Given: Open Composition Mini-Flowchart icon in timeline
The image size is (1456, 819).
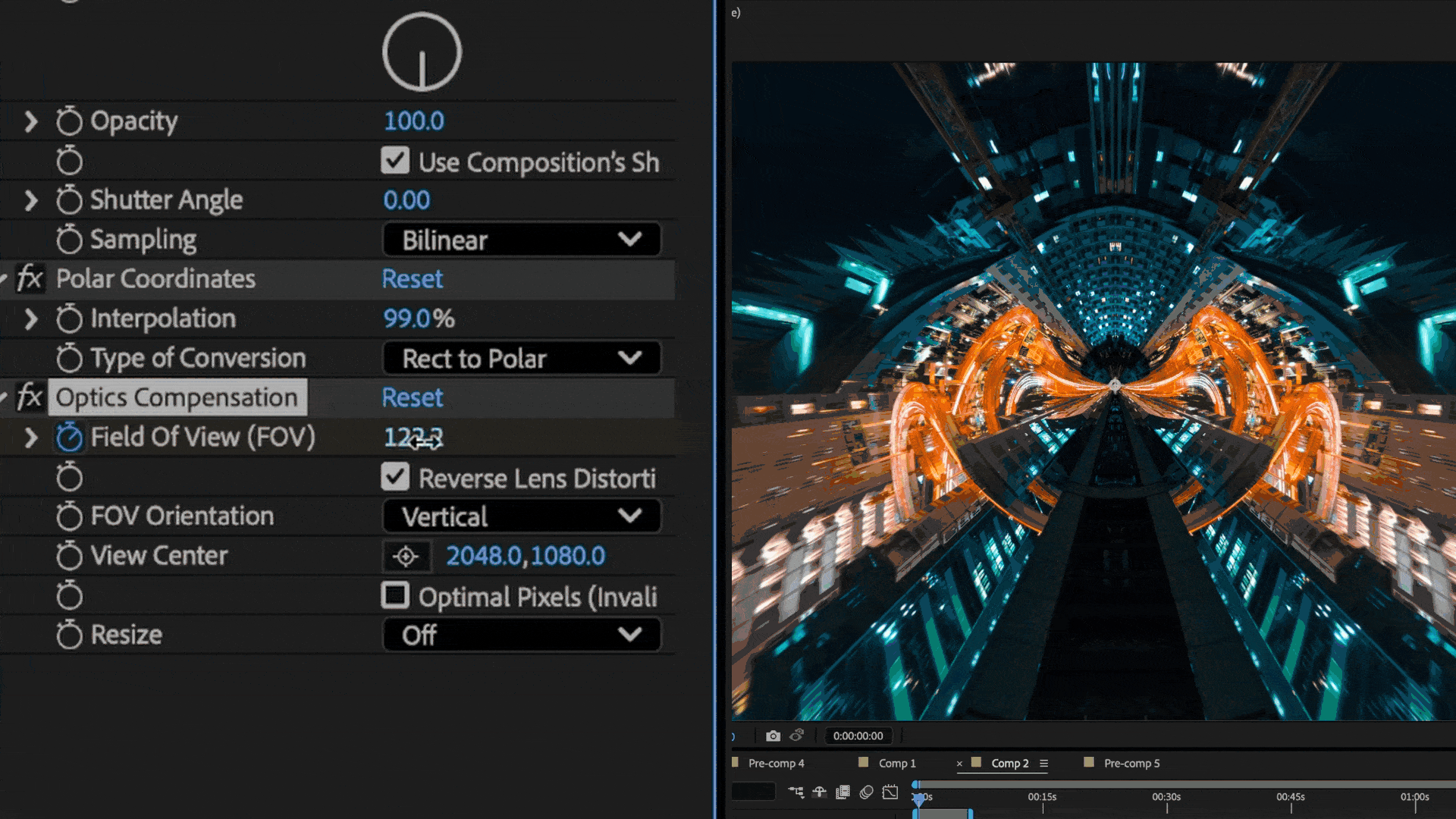Looking at the screenshot, I should coord(795,792).
